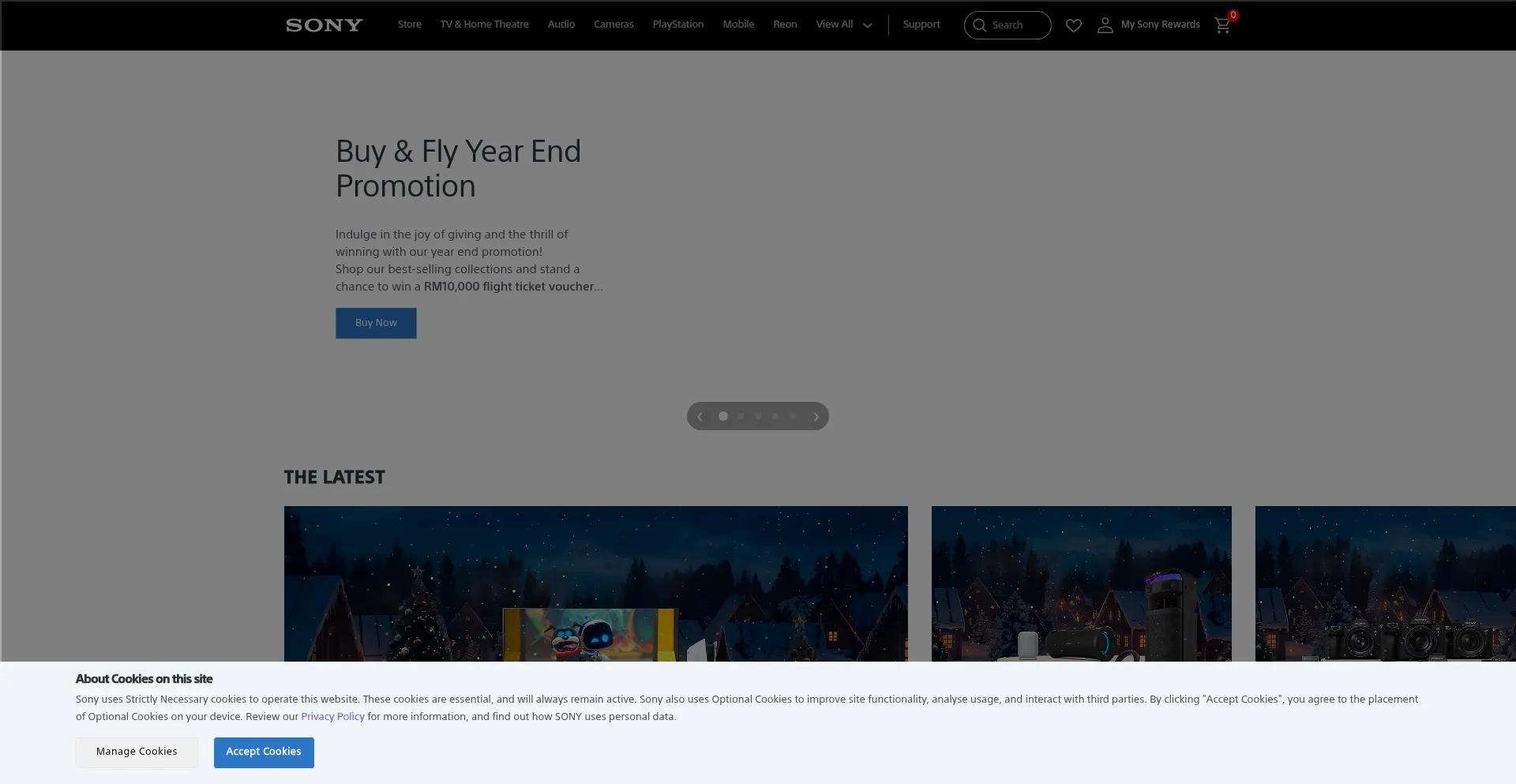This screenshot has width=1516, height=784.
Task: Open the PlayStation menu item
Action: (677, 24)
